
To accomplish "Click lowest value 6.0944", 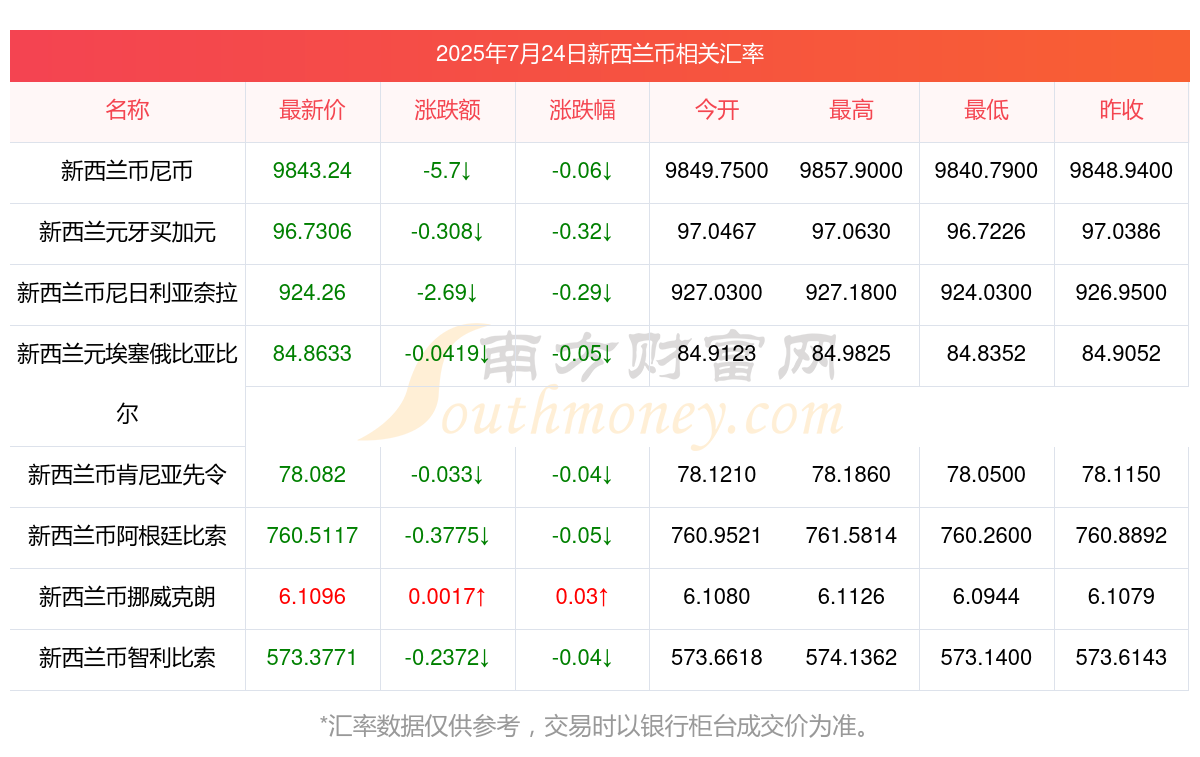I will click(986, 597).
